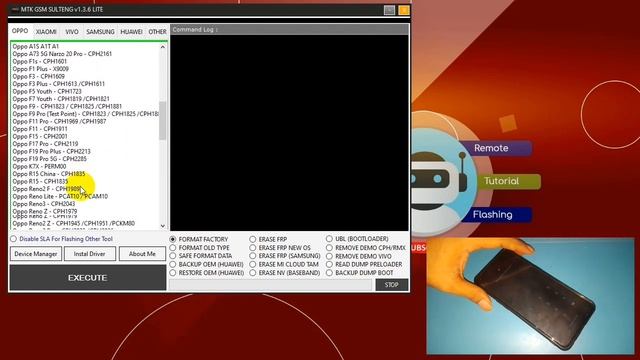Click the yellow window button in title bar

(x=404, y=10)
